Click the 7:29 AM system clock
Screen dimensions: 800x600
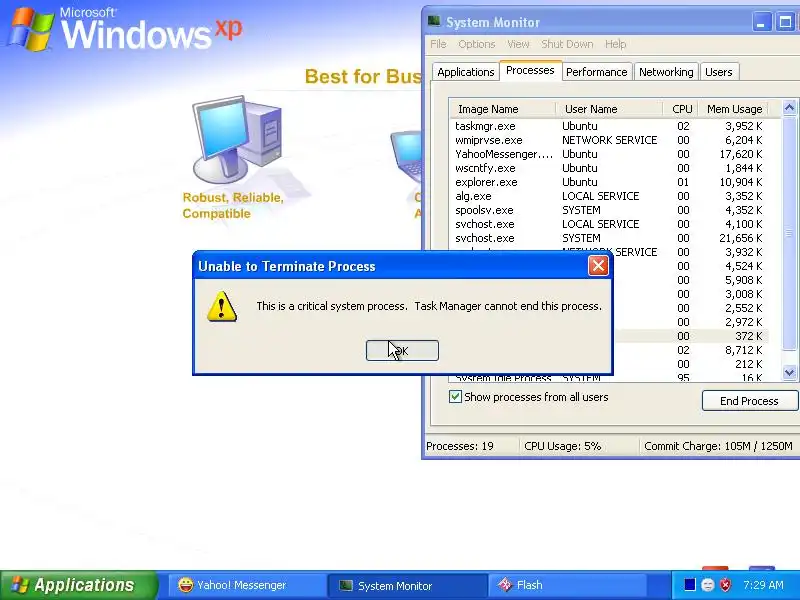[x=763, y=585]
